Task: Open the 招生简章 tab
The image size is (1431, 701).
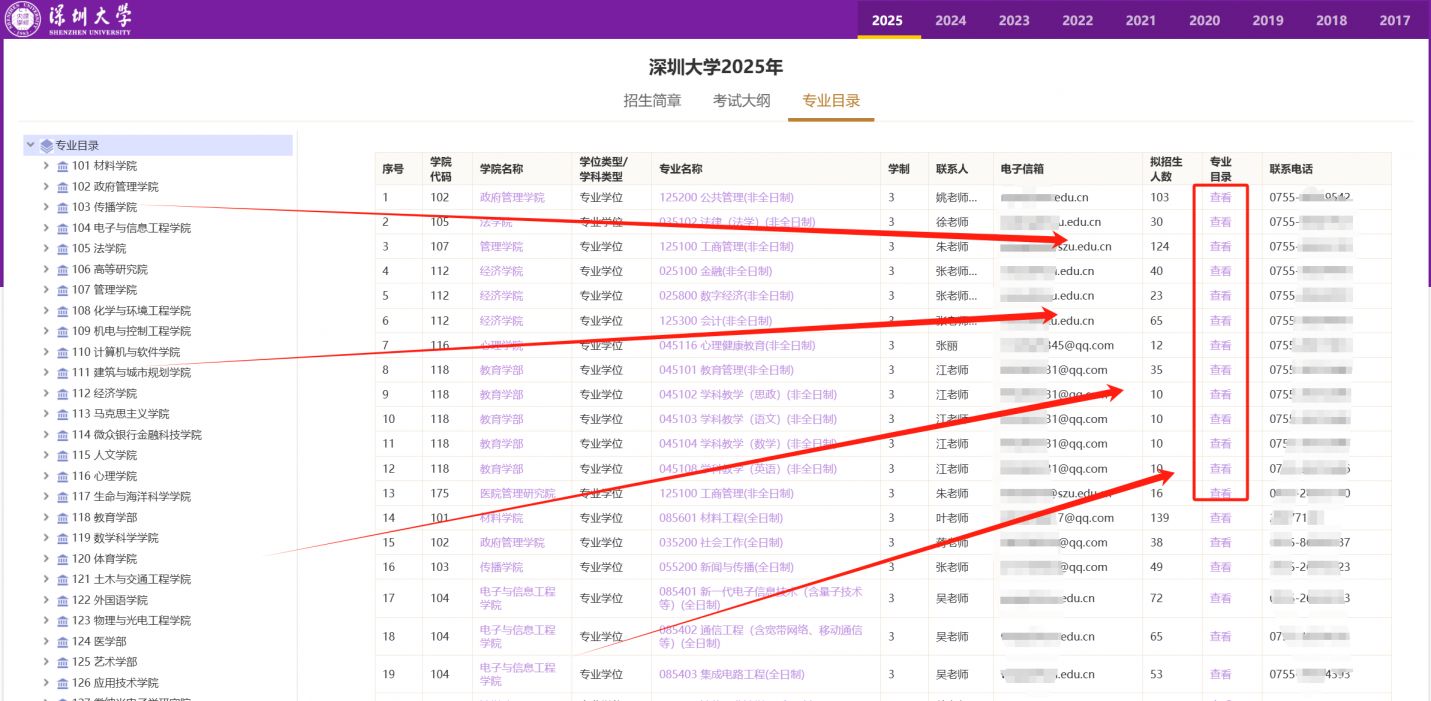Action: [652, 100]
